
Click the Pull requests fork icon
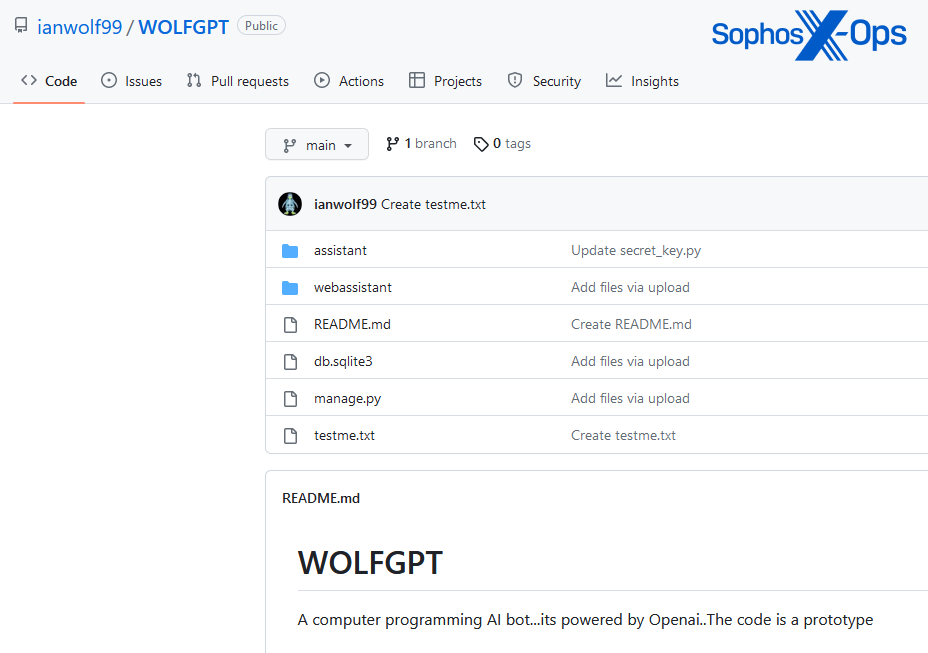coord(194,80)
